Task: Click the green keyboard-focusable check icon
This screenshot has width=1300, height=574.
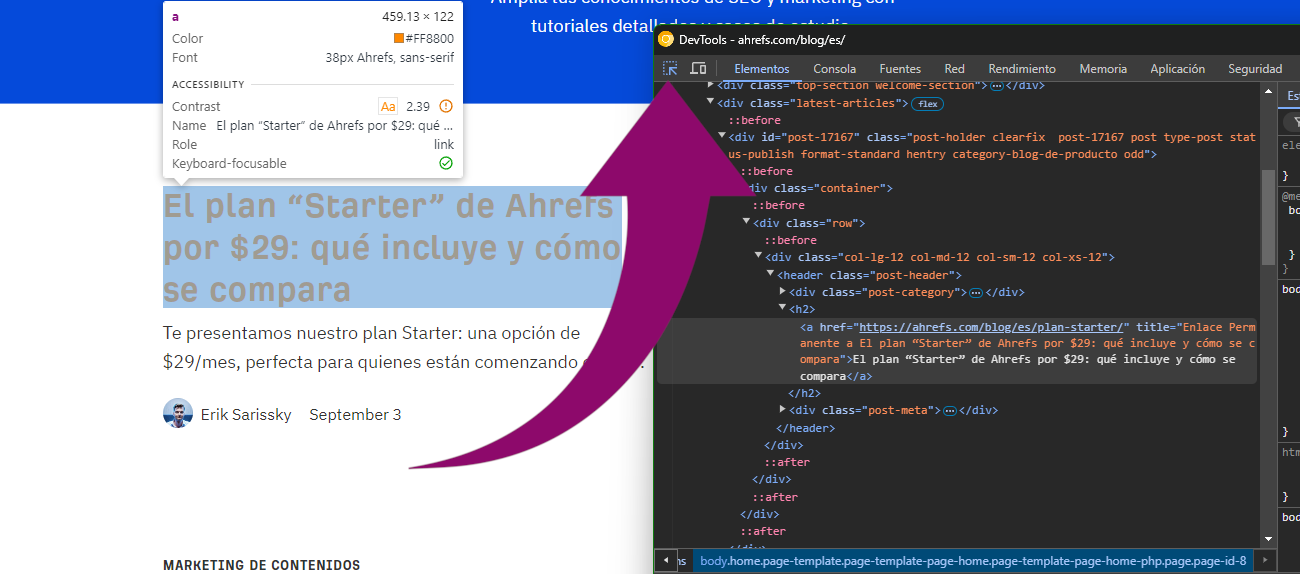Action: click(x=446, y=163)
